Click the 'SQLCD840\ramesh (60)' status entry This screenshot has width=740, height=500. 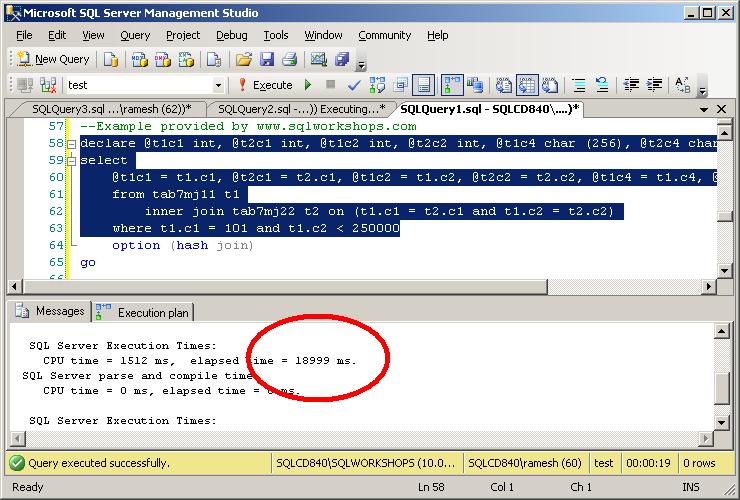click(x=525, y=463)
